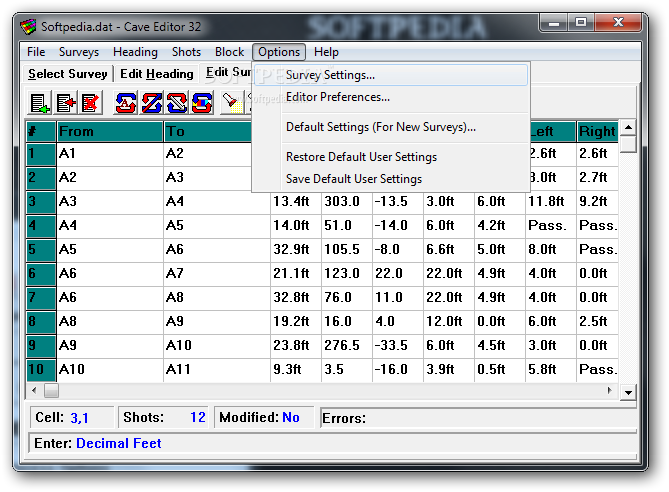Image resolution: width=669 pixels, height=492 pixels.
Task: Open the Block menu
Action: point(230,52)
